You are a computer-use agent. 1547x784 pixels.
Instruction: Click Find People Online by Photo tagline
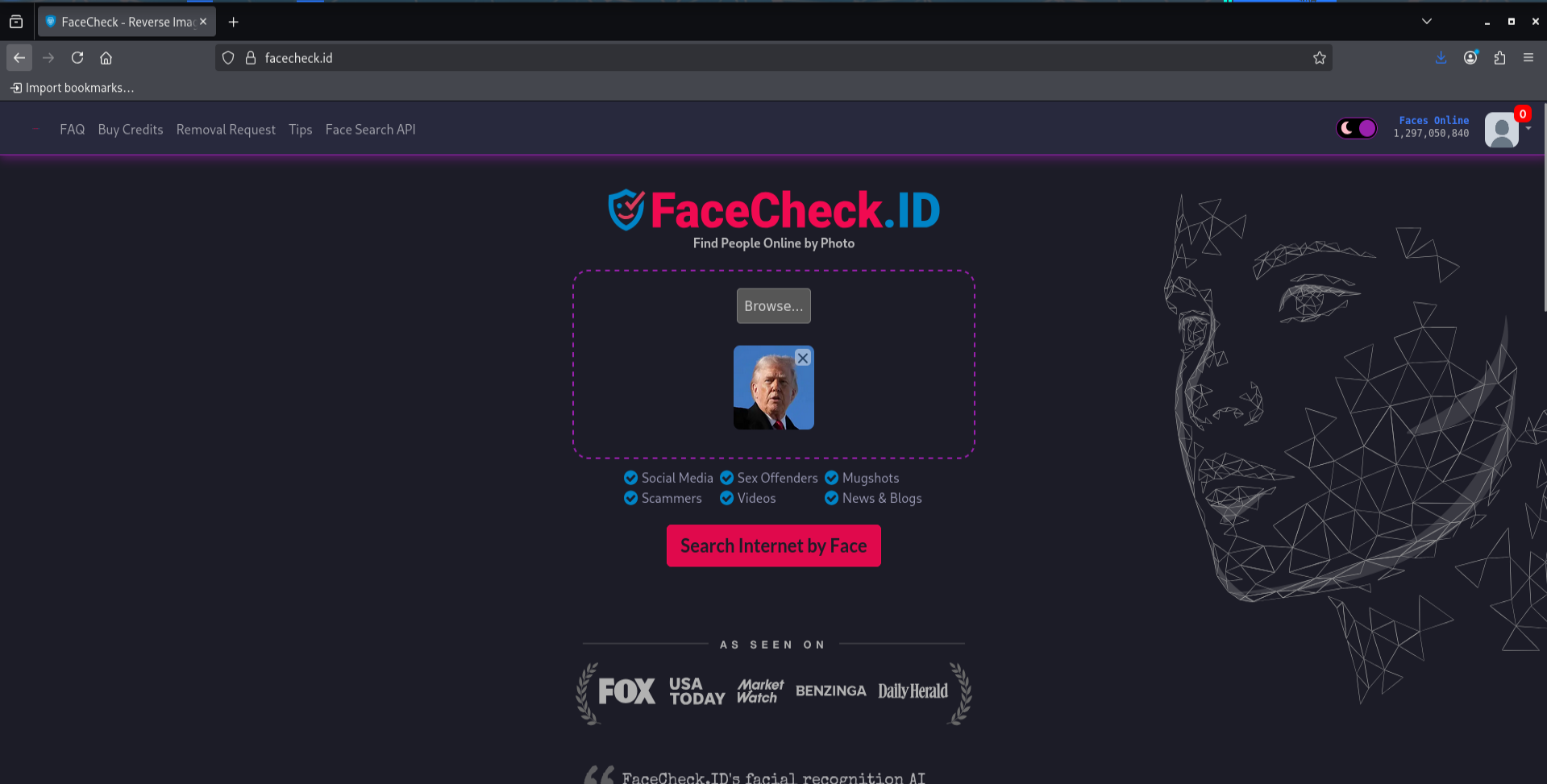[x=774, y=243]
